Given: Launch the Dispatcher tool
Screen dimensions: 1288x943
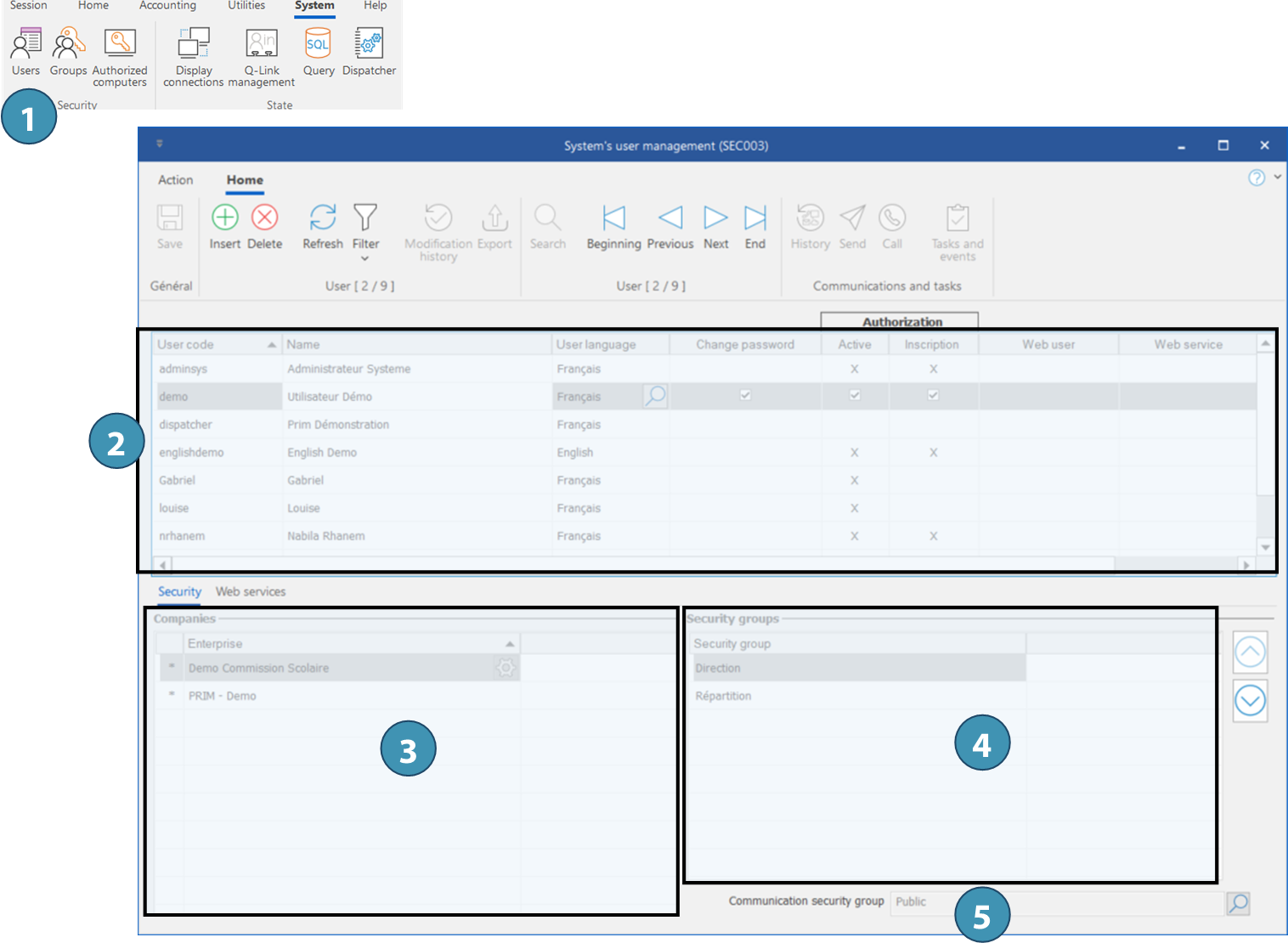Looking at the screenshot, I should [369, 42].
